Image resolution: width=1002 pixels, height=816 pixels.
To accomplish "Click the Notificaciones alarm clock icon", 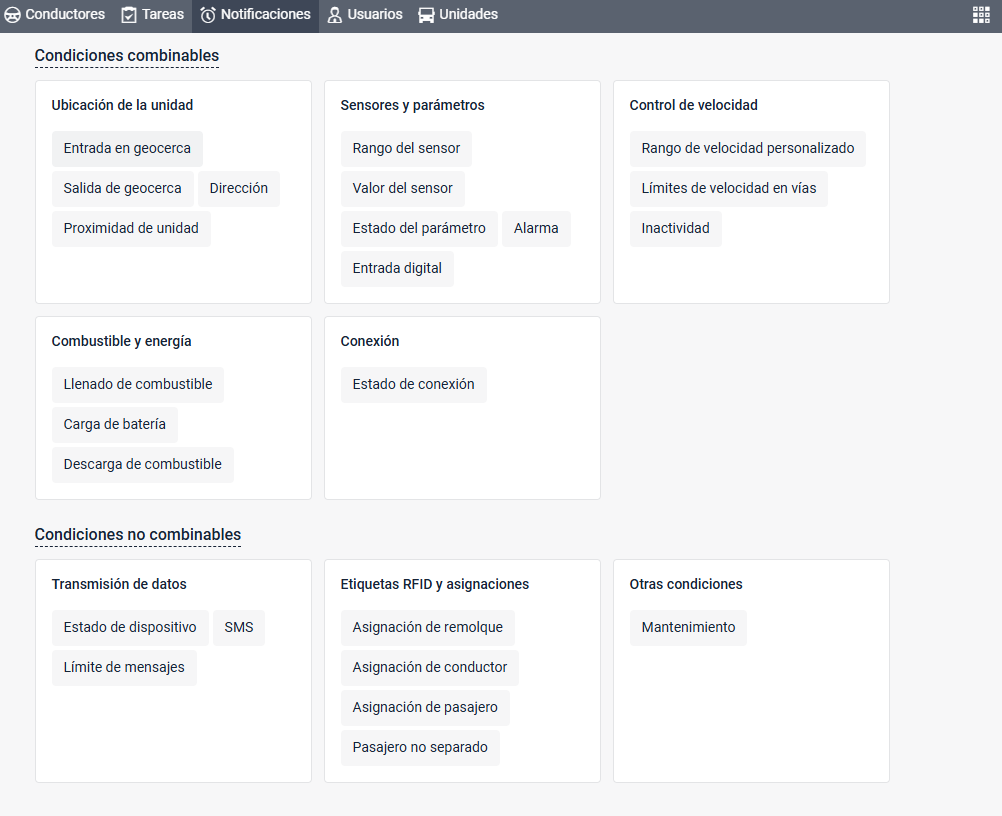I will pyautogui.click(x=208, y=15).
